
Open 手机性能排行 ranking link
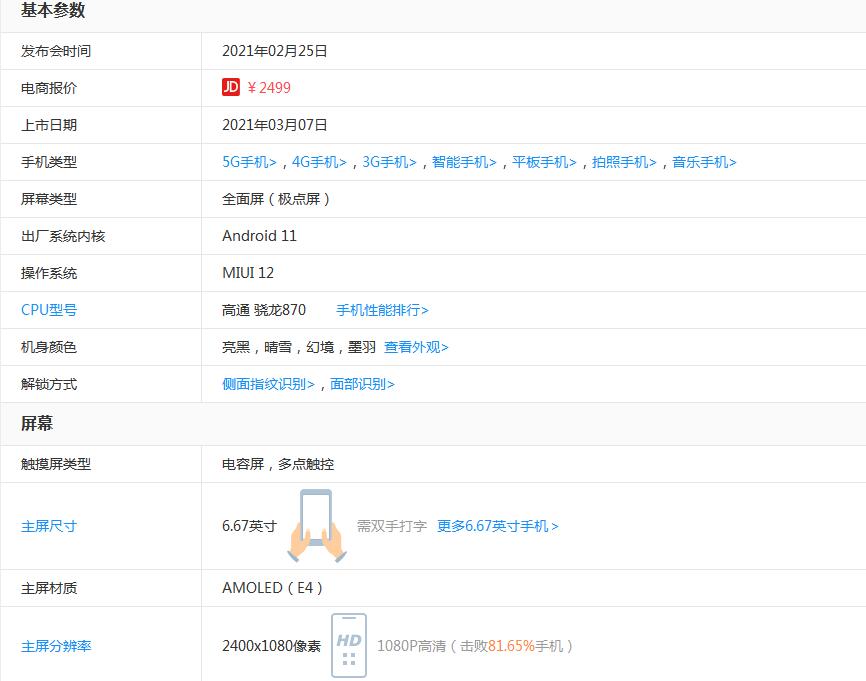pos(382,310)
